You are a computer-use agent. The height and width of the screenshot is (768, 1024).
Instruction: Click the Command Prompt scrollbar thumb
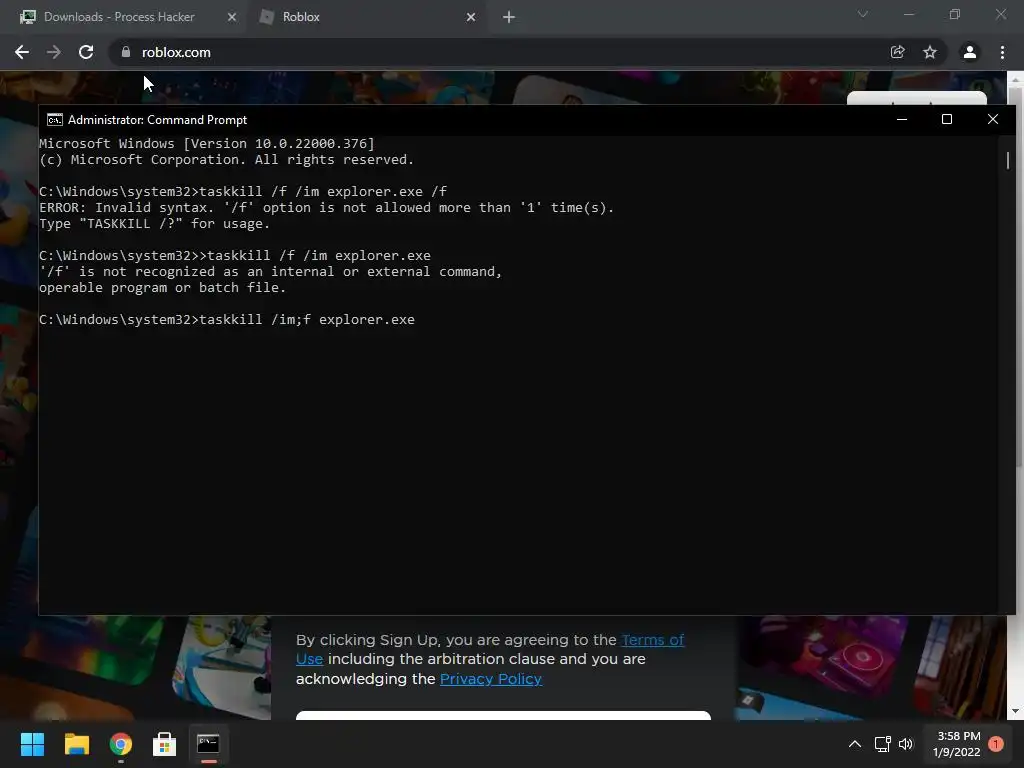point(1008,160)
